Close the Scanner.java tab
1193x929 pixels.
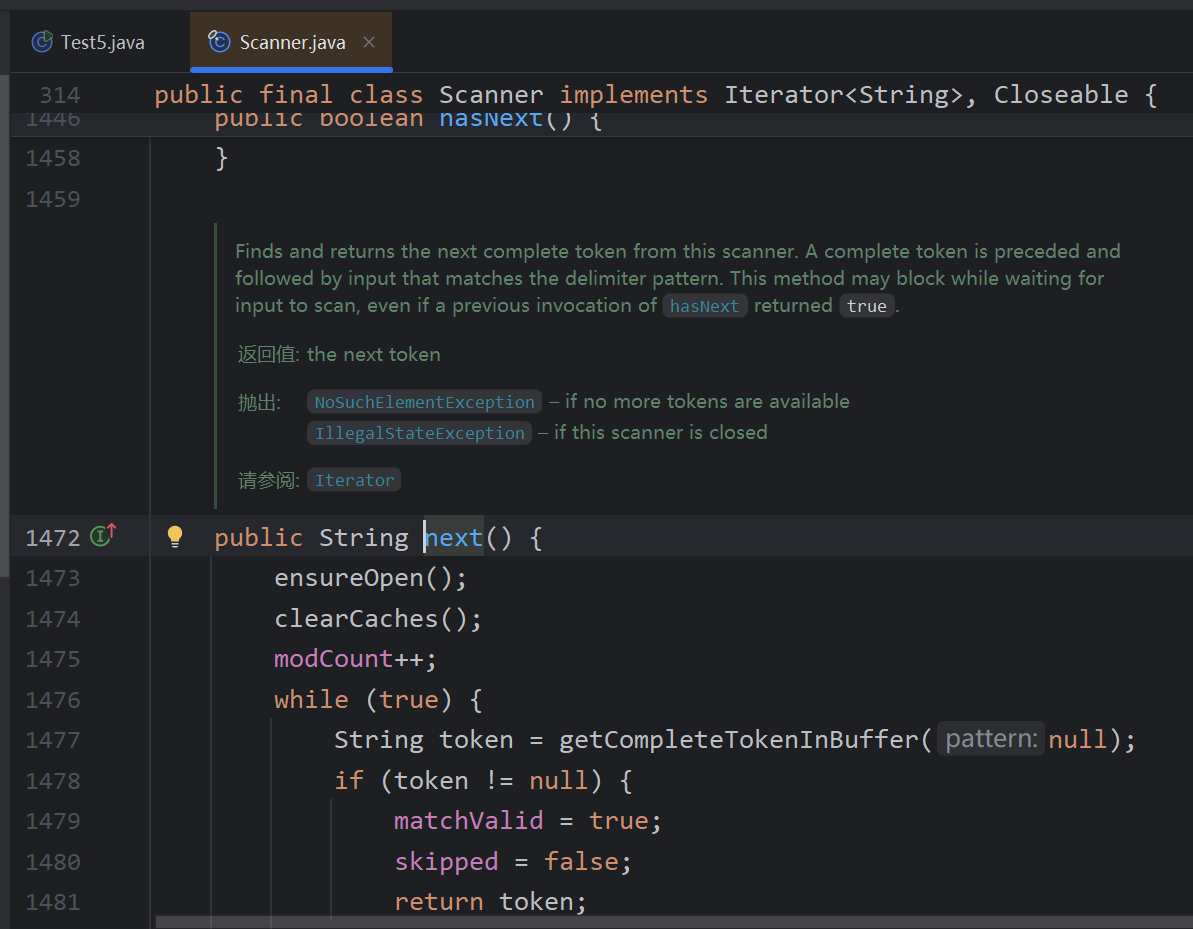(x=369, y=42)
